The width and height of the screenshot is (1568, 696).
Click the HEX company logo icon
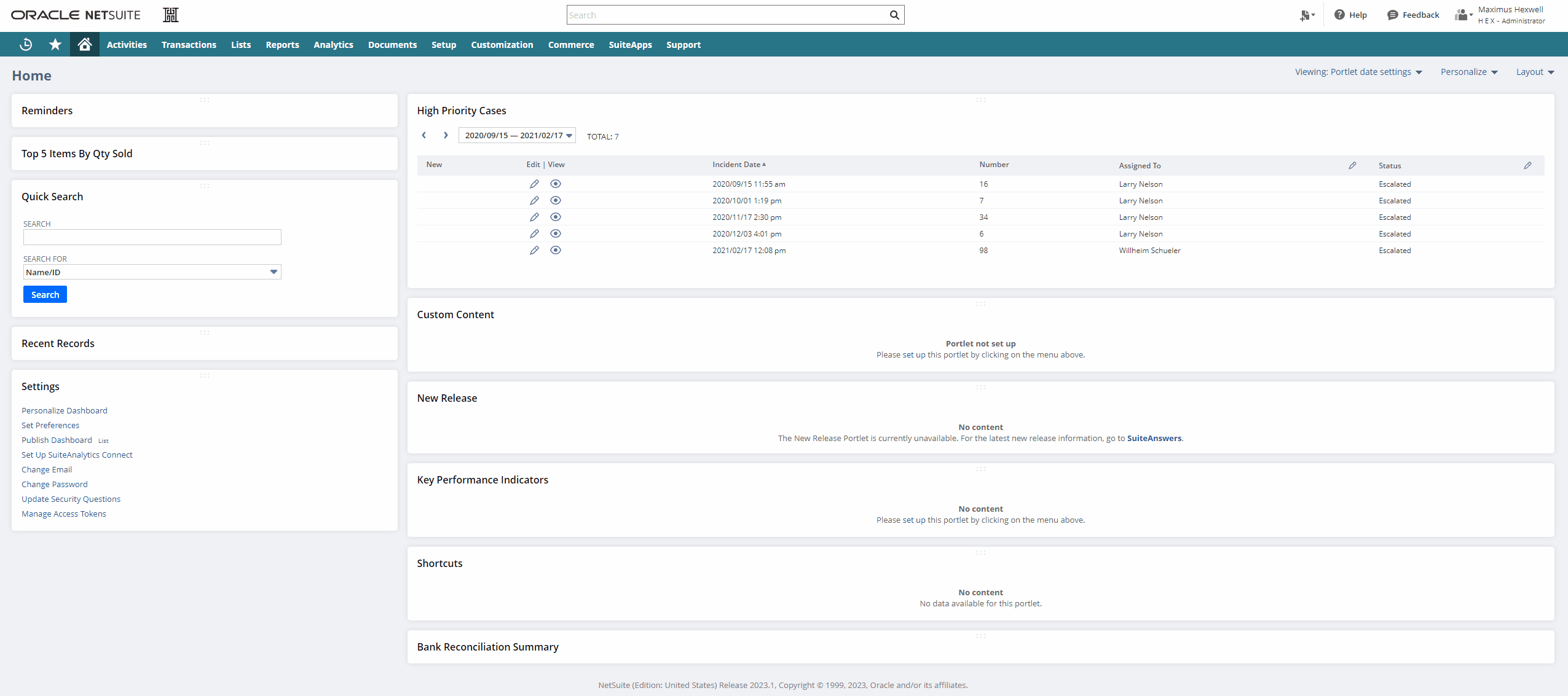(171, 15)
